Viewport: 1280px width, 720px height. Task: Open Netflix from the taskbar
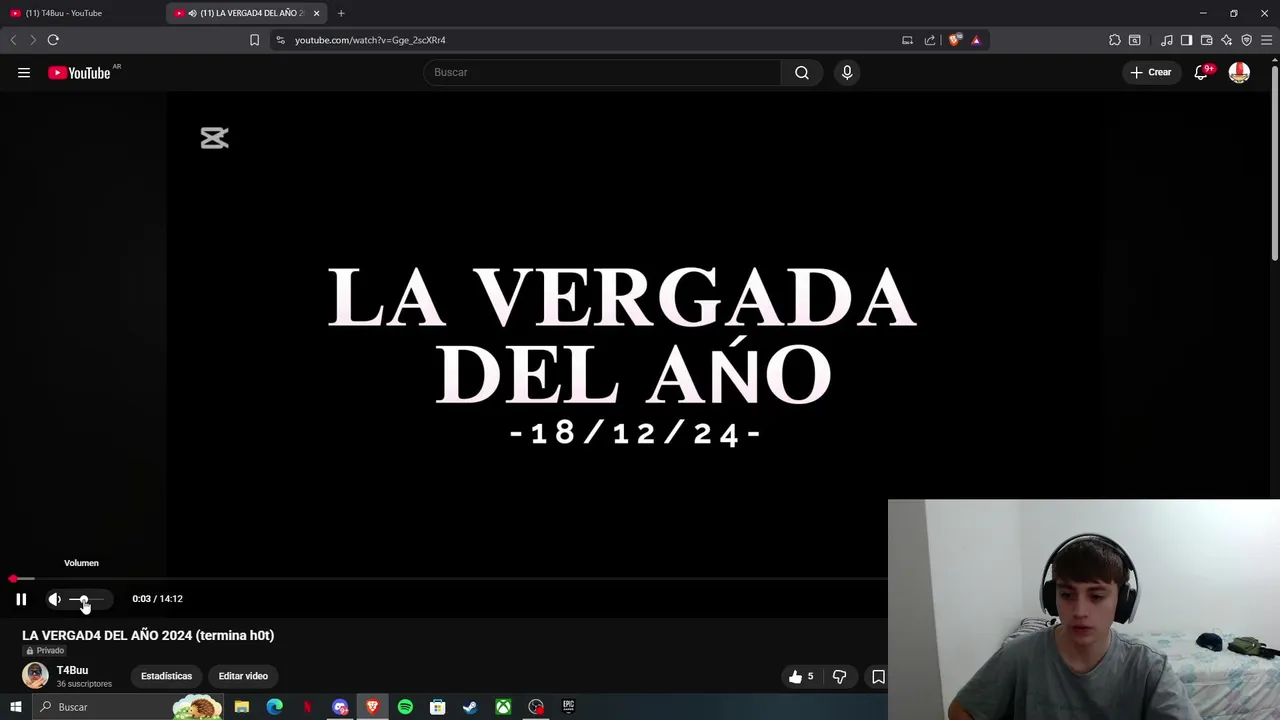[308, 707]
